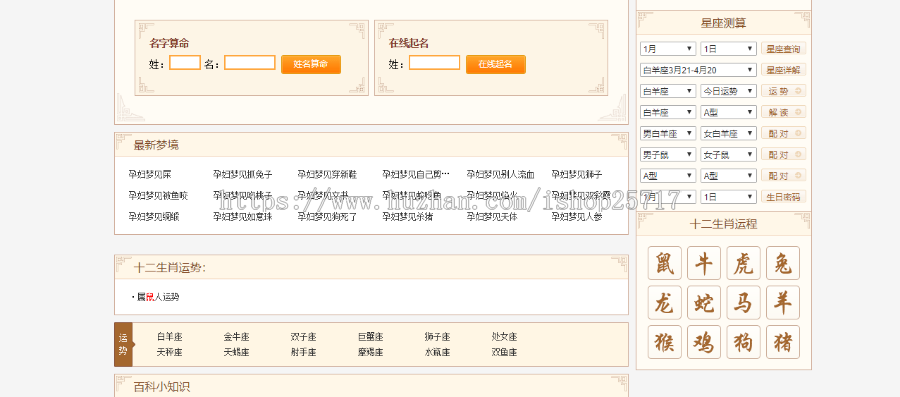Open dream link 孕妇梦见狗死了
The height and width of the screenshot is (397, 900).
pyautogui.click(x=327, y=217)
